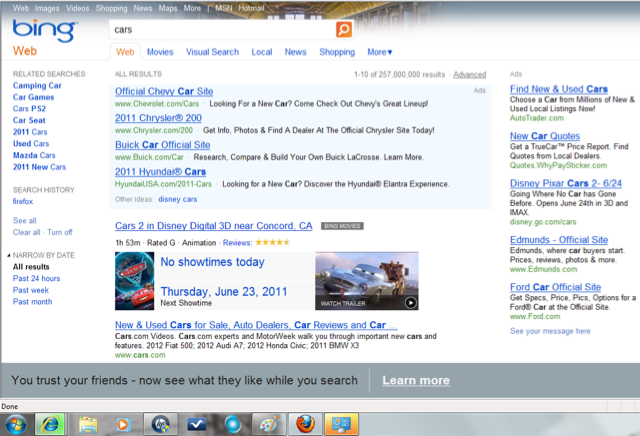Collapse the Narrow By Date section

[x=9, y=256]
